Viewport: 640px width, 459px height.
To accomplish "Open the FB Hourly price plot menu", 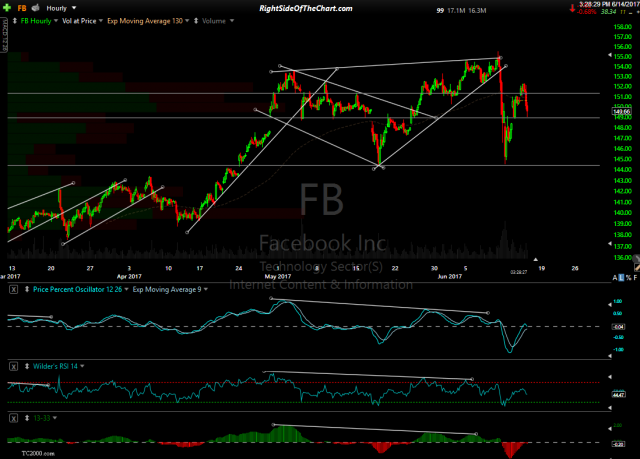I will point(39,21).
